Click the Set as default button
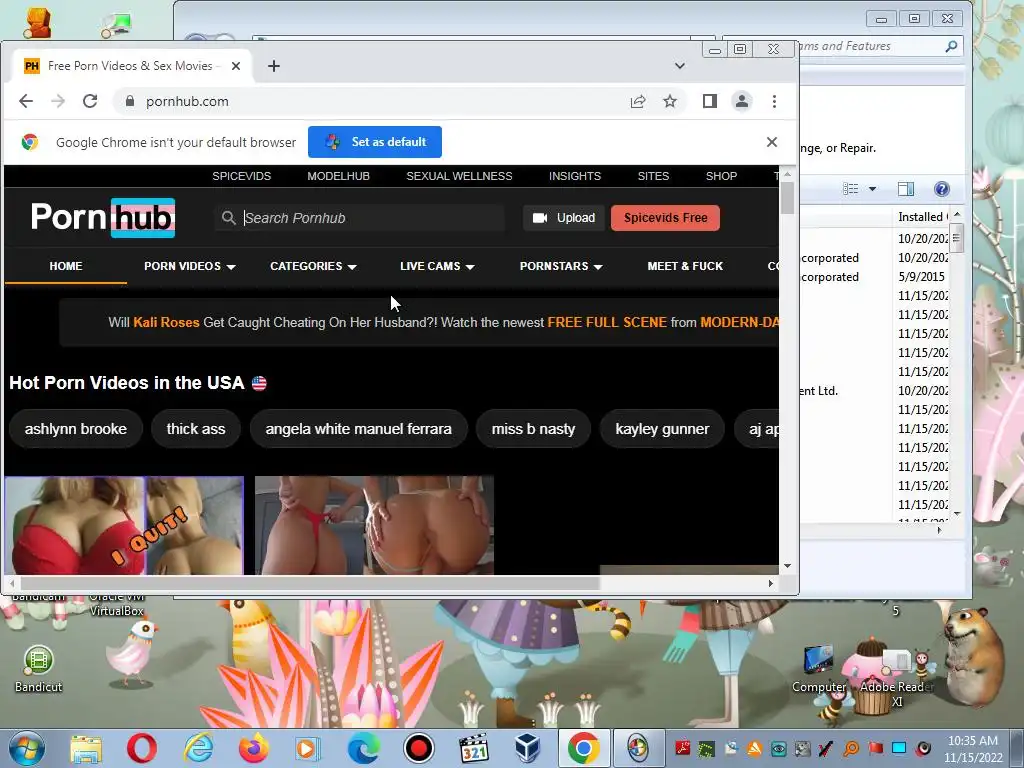Viewport: 1024px width, 768px height. click(375, 142)
